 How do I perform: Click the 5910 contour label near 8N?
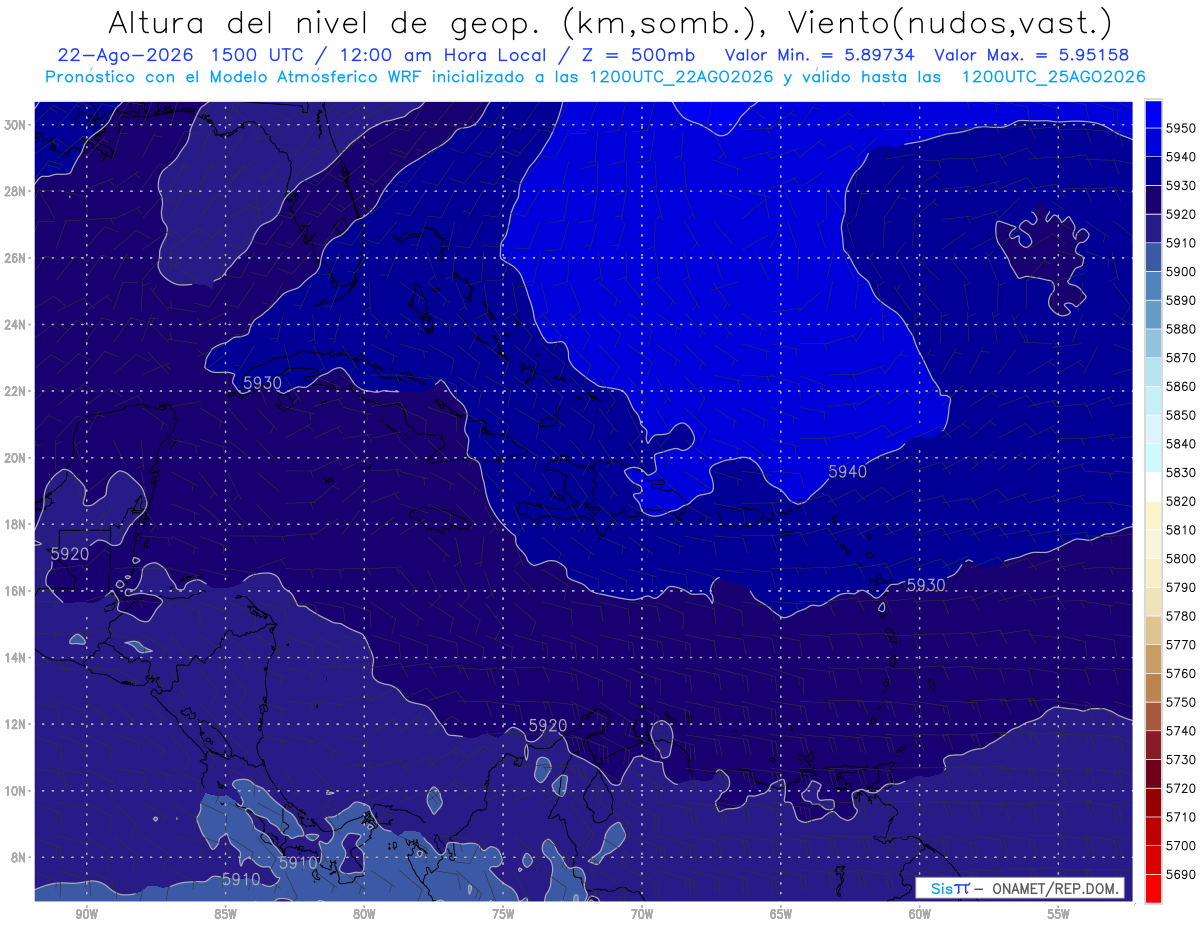(x=298, y=862)
